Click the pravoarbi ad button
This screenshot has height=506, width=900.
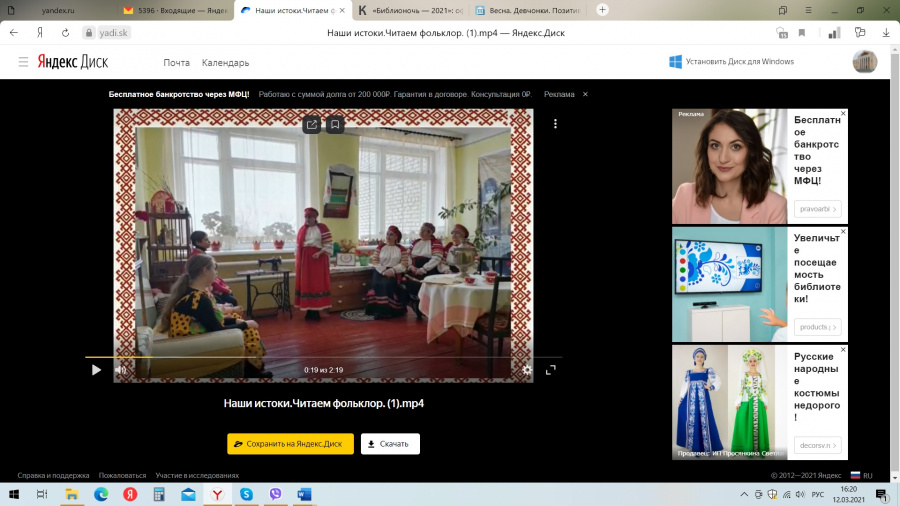coord(818,209)
